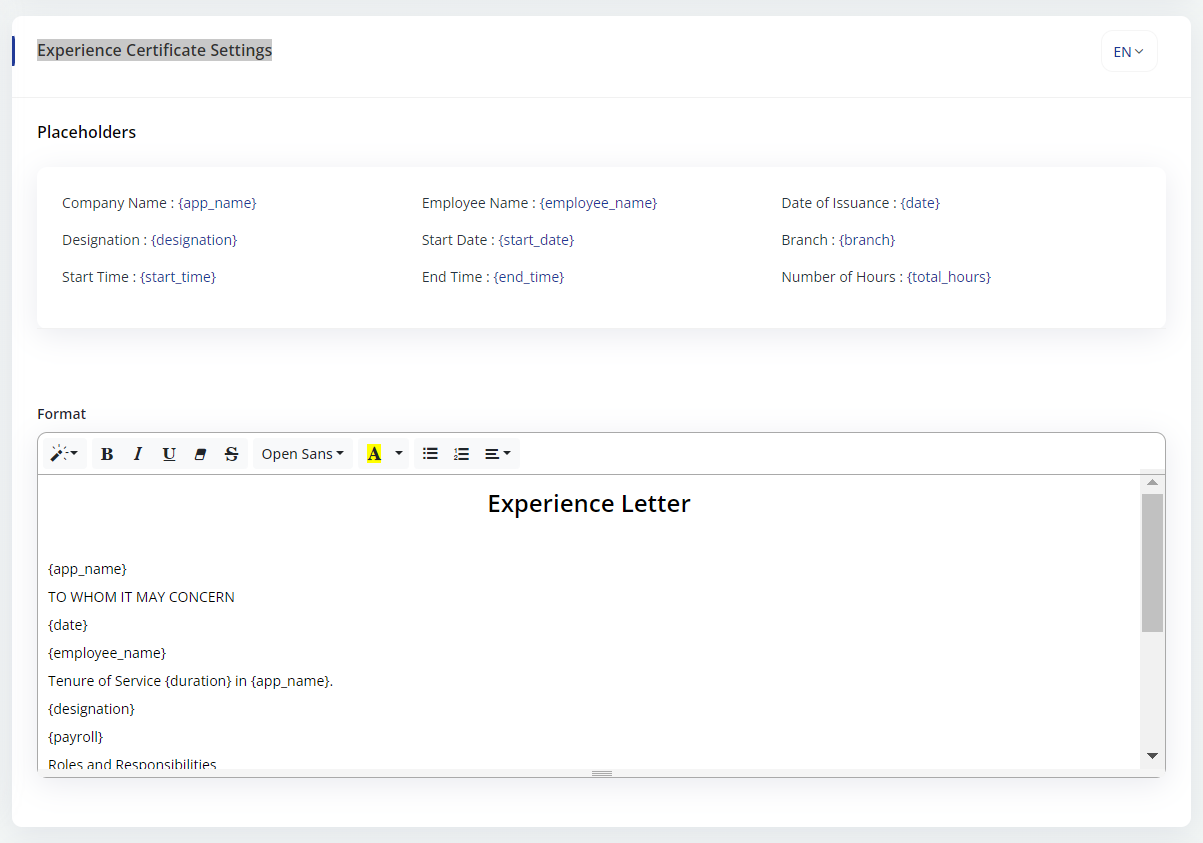Toggle bold formatting in the editor
The height and width of the screenshot is (843, 1203).
107,454
